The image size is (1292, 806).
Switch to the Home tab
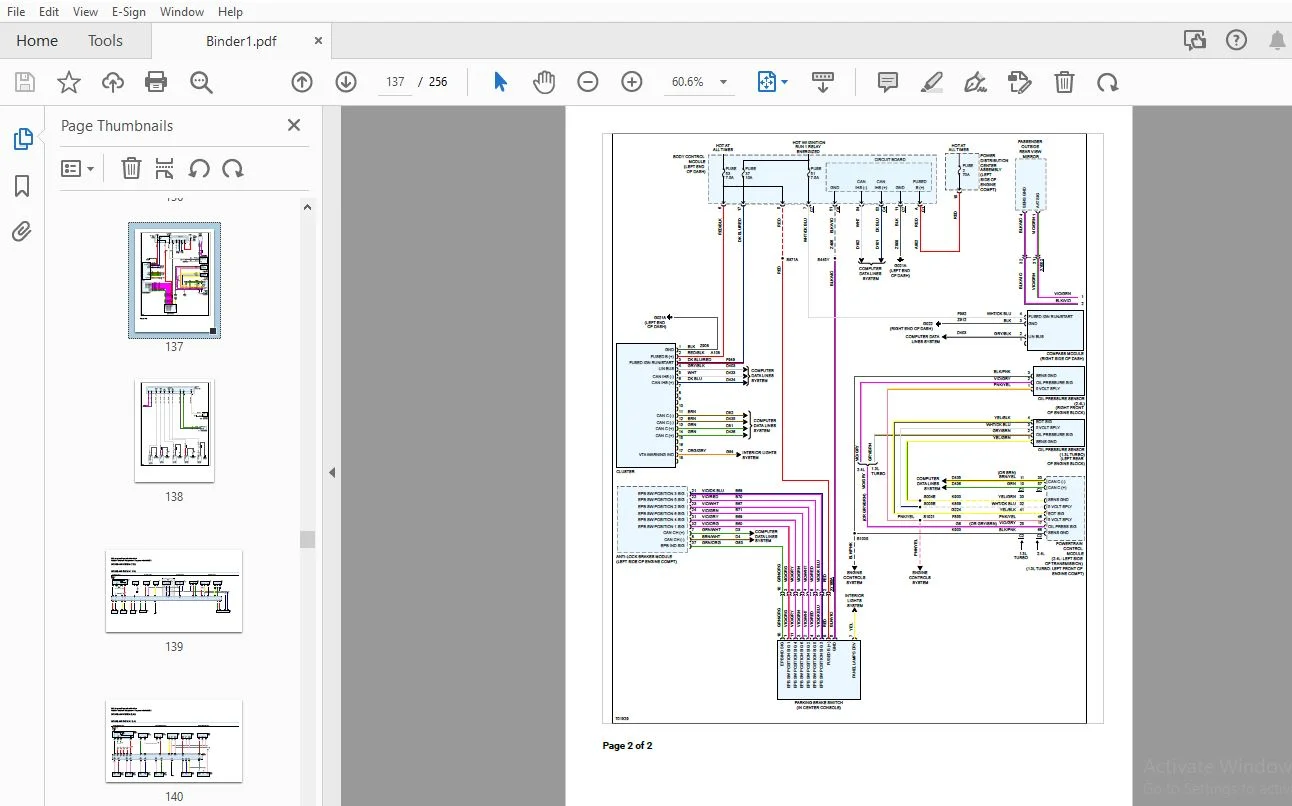(37, 41)
